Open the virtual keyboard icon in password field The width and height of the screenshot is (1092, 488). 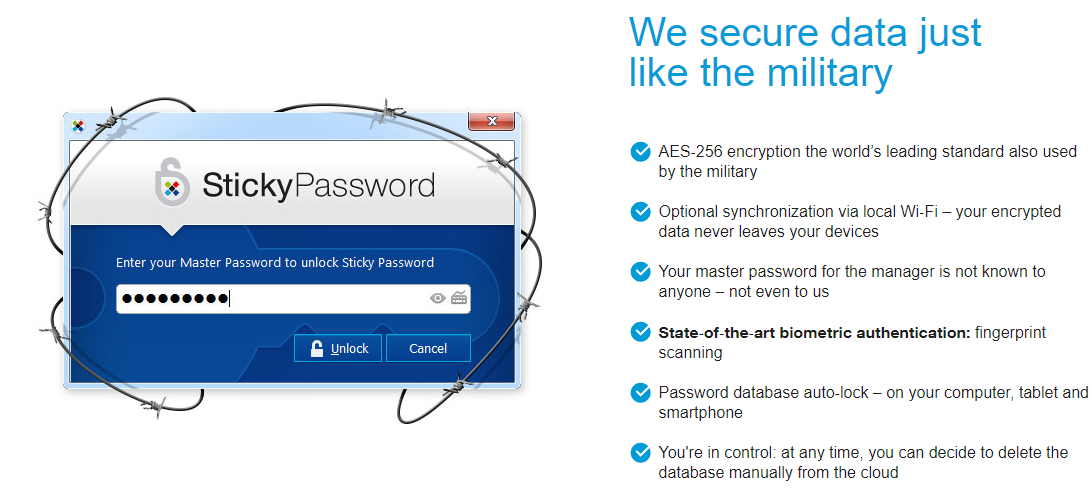coord(459,299)
